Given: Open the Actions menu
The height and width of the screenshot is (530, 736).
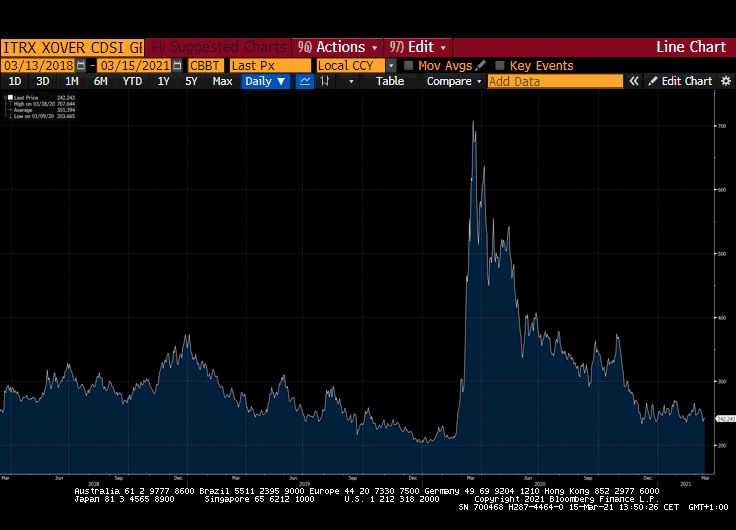Looking at the screenshot, I should point(337,47).
